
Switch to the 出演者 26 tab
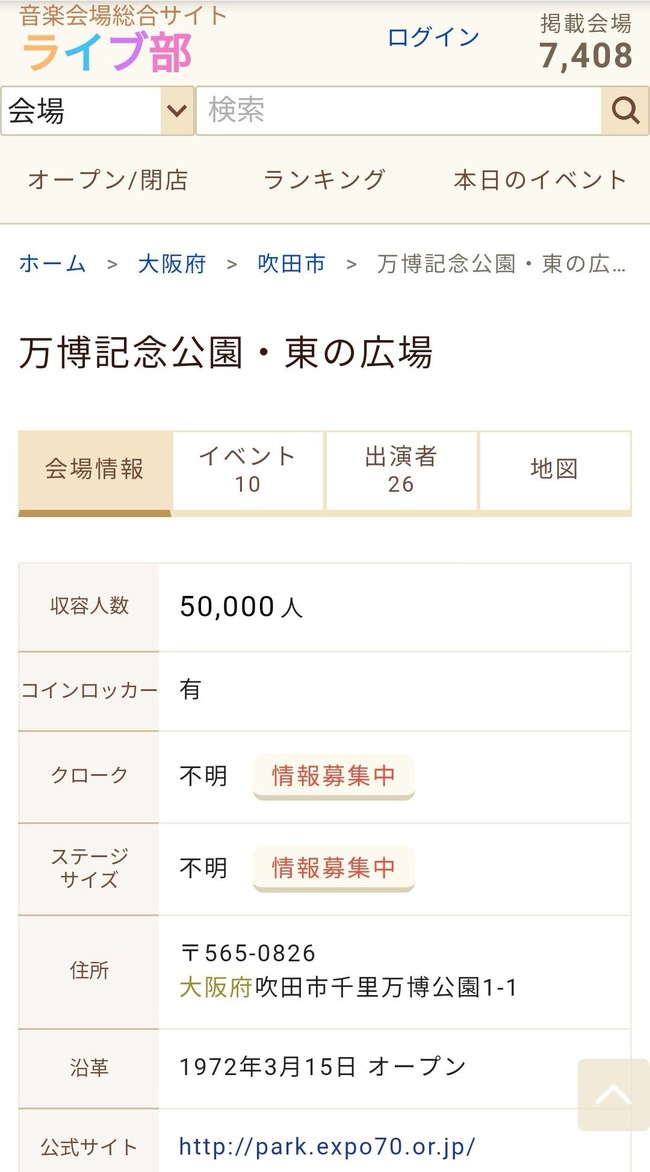tap(400, 470)
